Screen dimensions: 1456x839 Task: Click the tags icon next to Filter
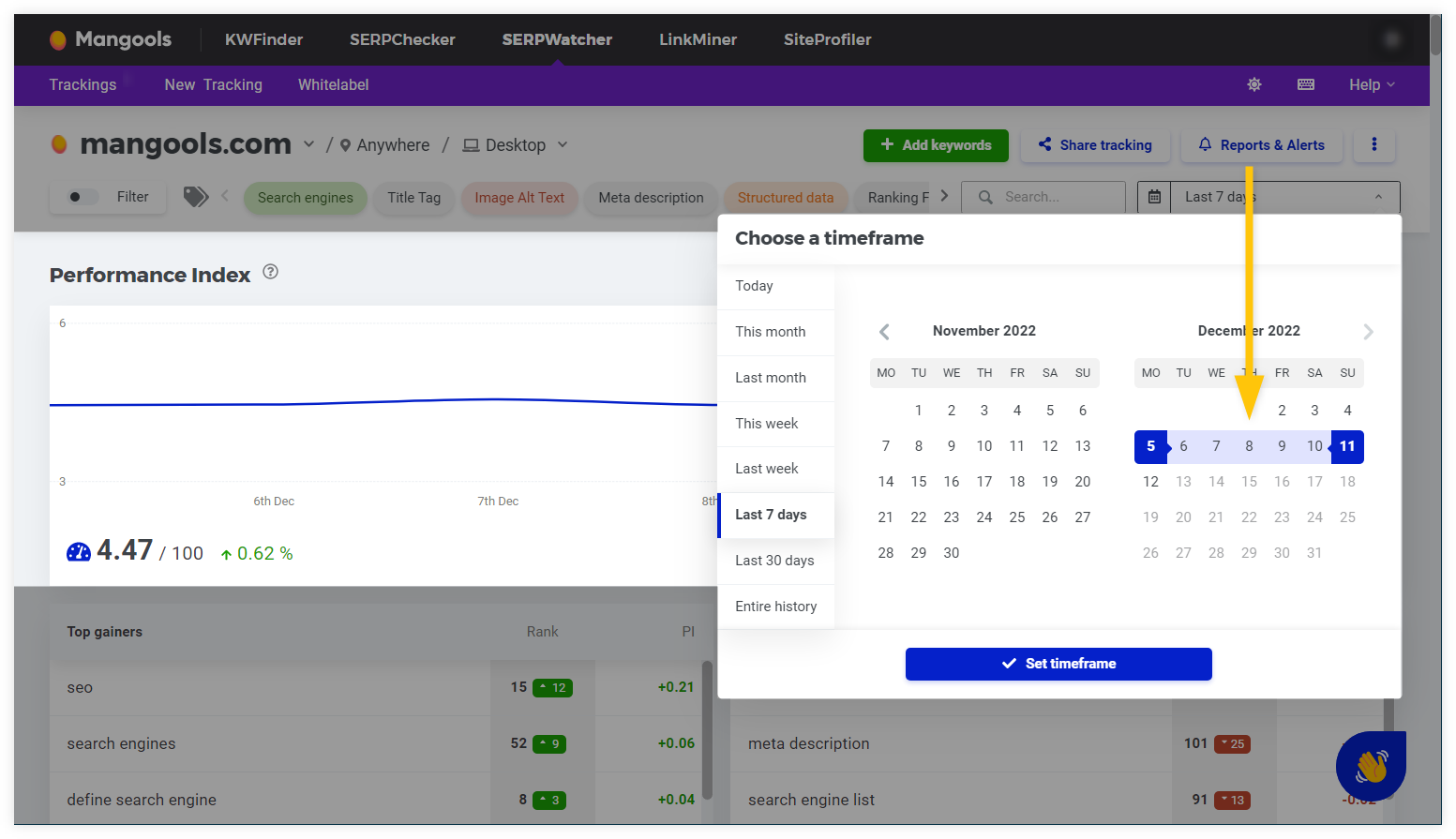(x=195, y=197)
